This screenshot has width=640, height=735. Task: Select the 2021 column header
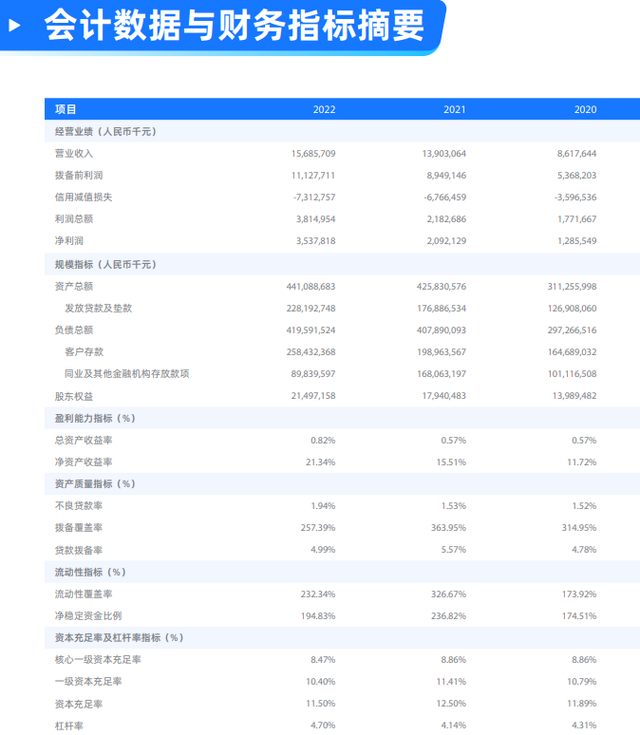coord(455,109)
